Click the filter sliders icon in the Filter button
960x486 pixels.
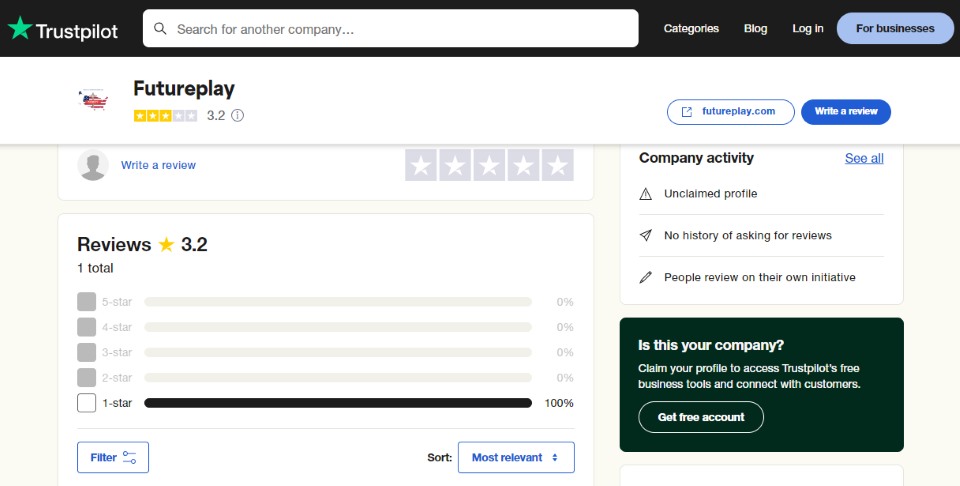point(129,457)
